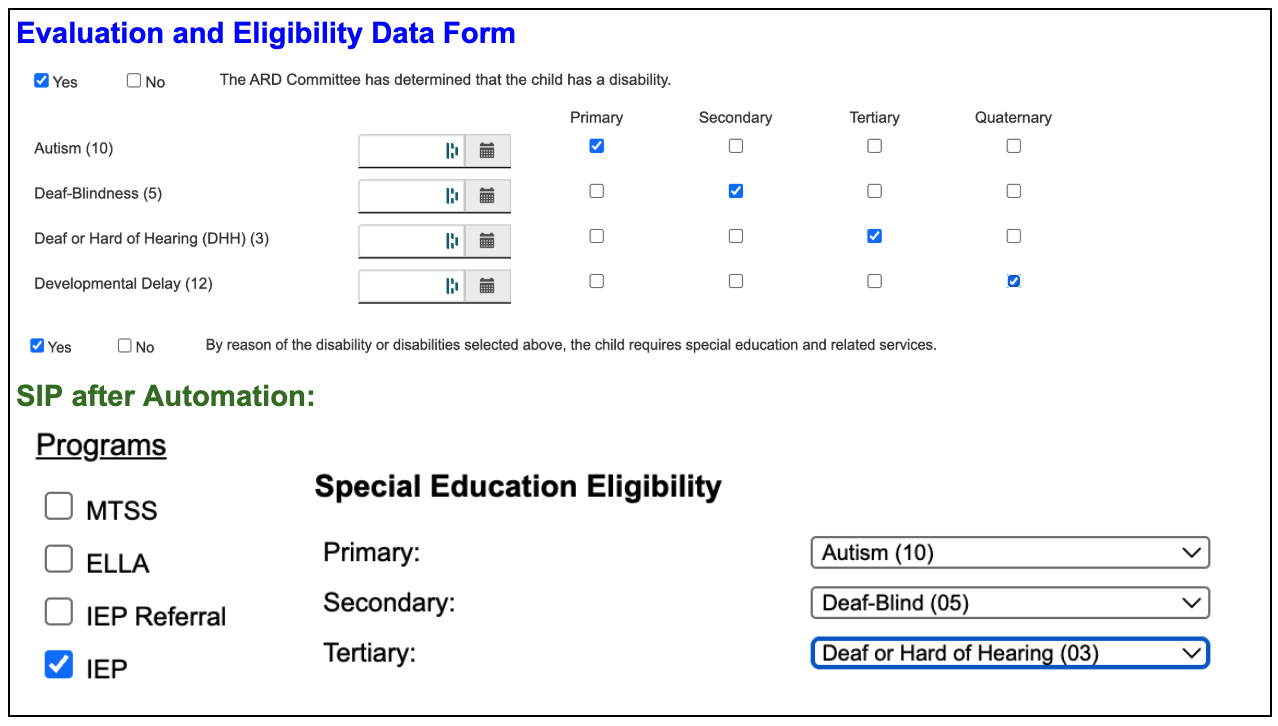Screen dimensions: 1278x726
Task: Expand Secondary eligibility dropdown showing Deaf-Blind
Action: pos(1009,603)
